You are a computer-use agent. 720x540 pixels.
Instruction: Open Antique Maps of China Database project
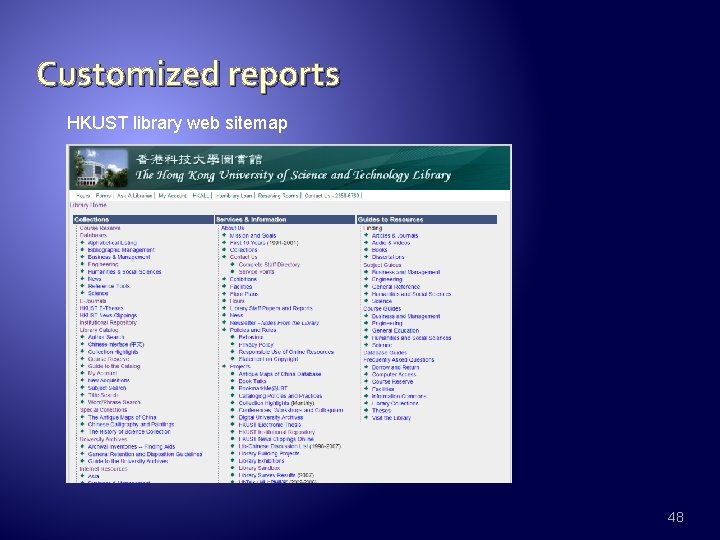pyautogui.click(x=280, y=374)
